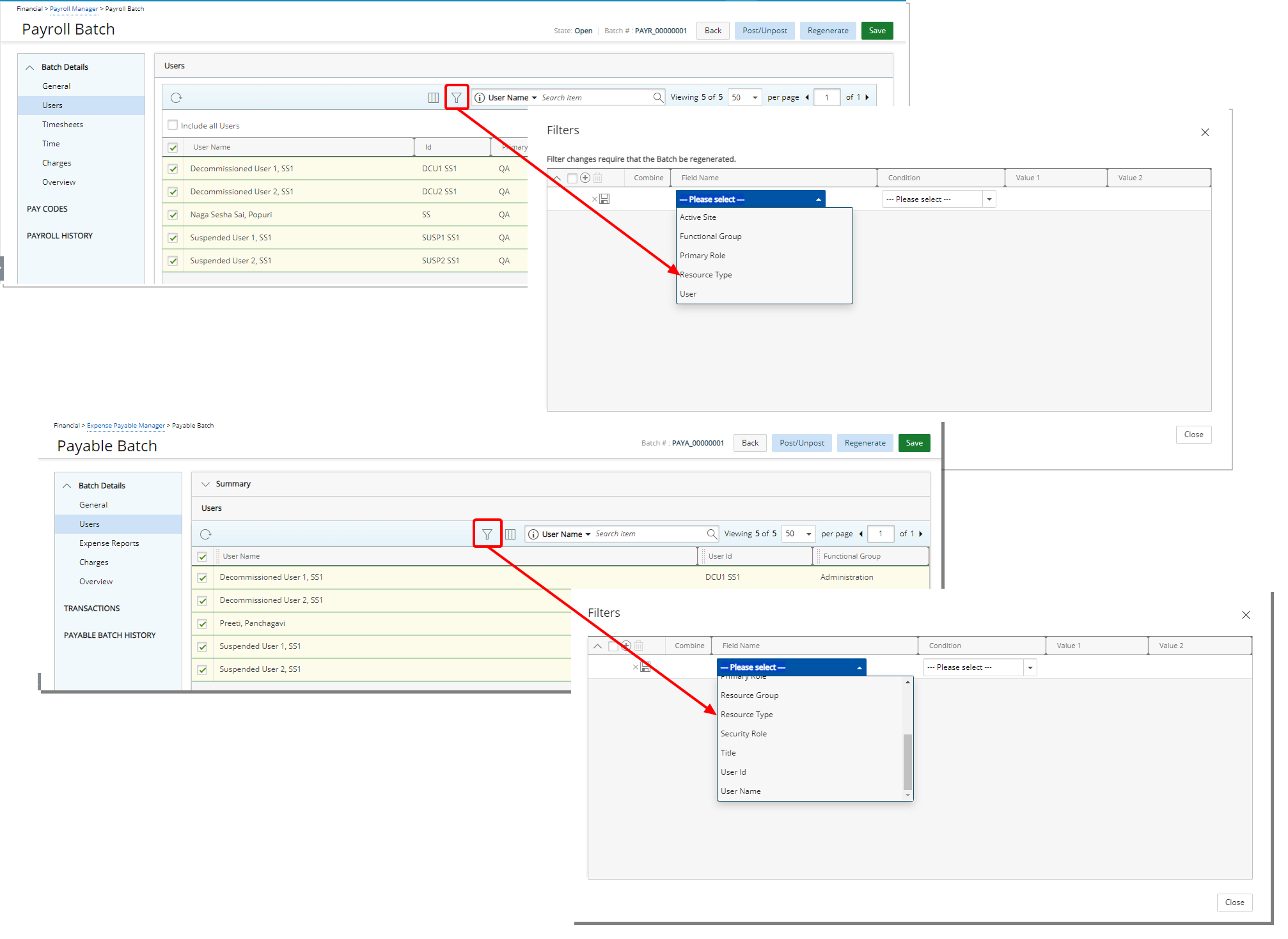
Task: Choose Resource Group in lower Field Name list
Action: click(810, 695)
